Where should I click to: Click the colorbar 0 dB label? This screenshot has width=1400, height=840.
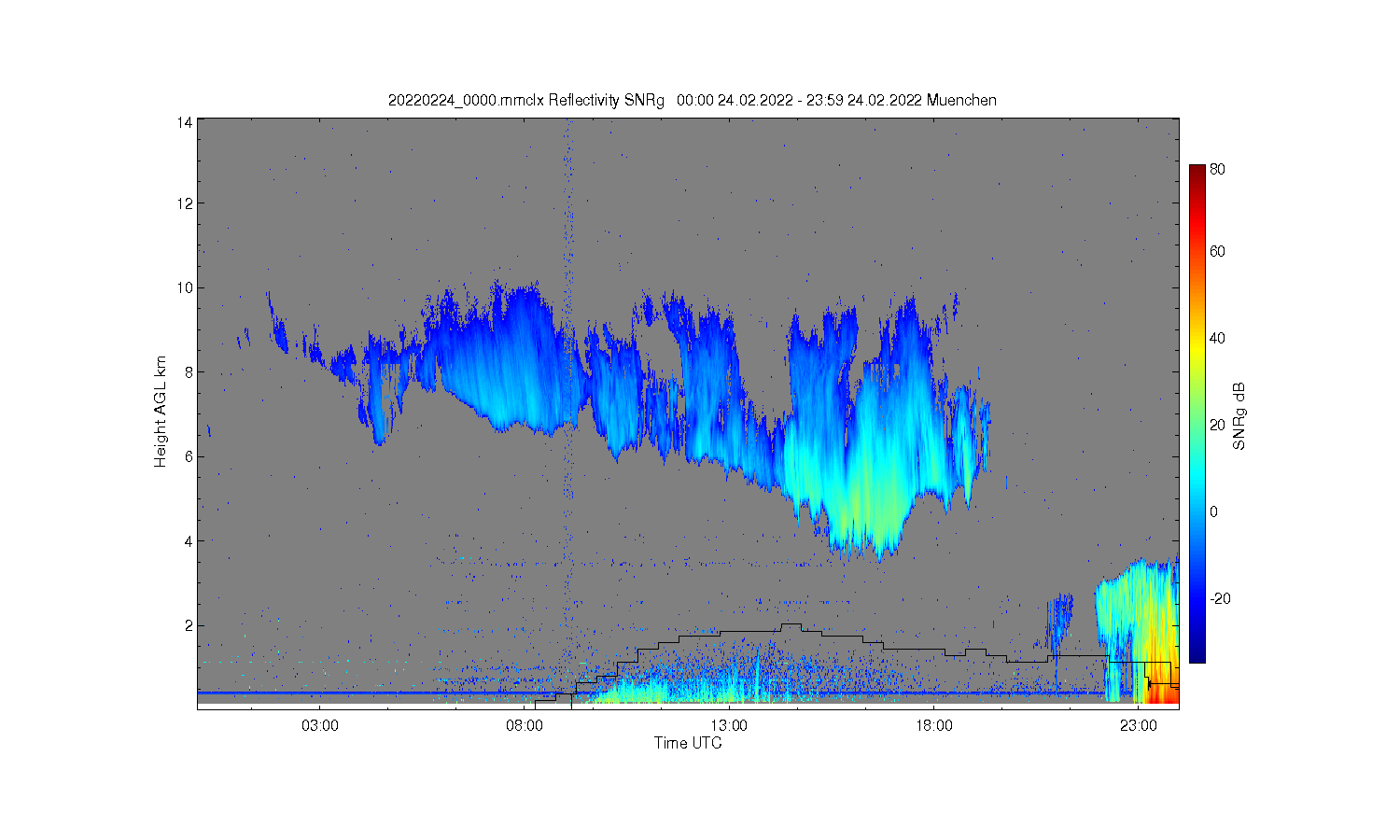coord(1213,511)
